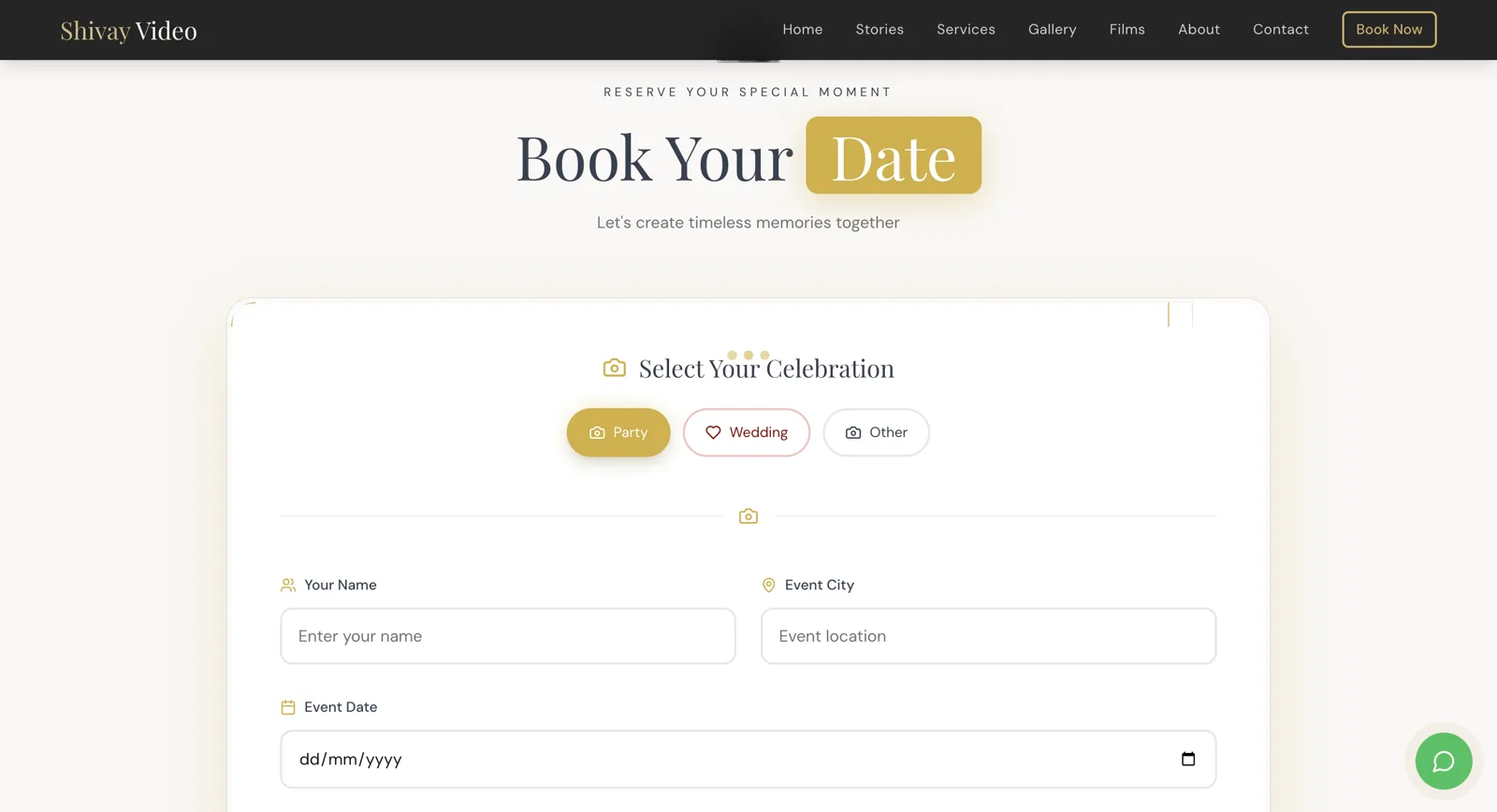Focus the Your Name input field

pos(508,636)
